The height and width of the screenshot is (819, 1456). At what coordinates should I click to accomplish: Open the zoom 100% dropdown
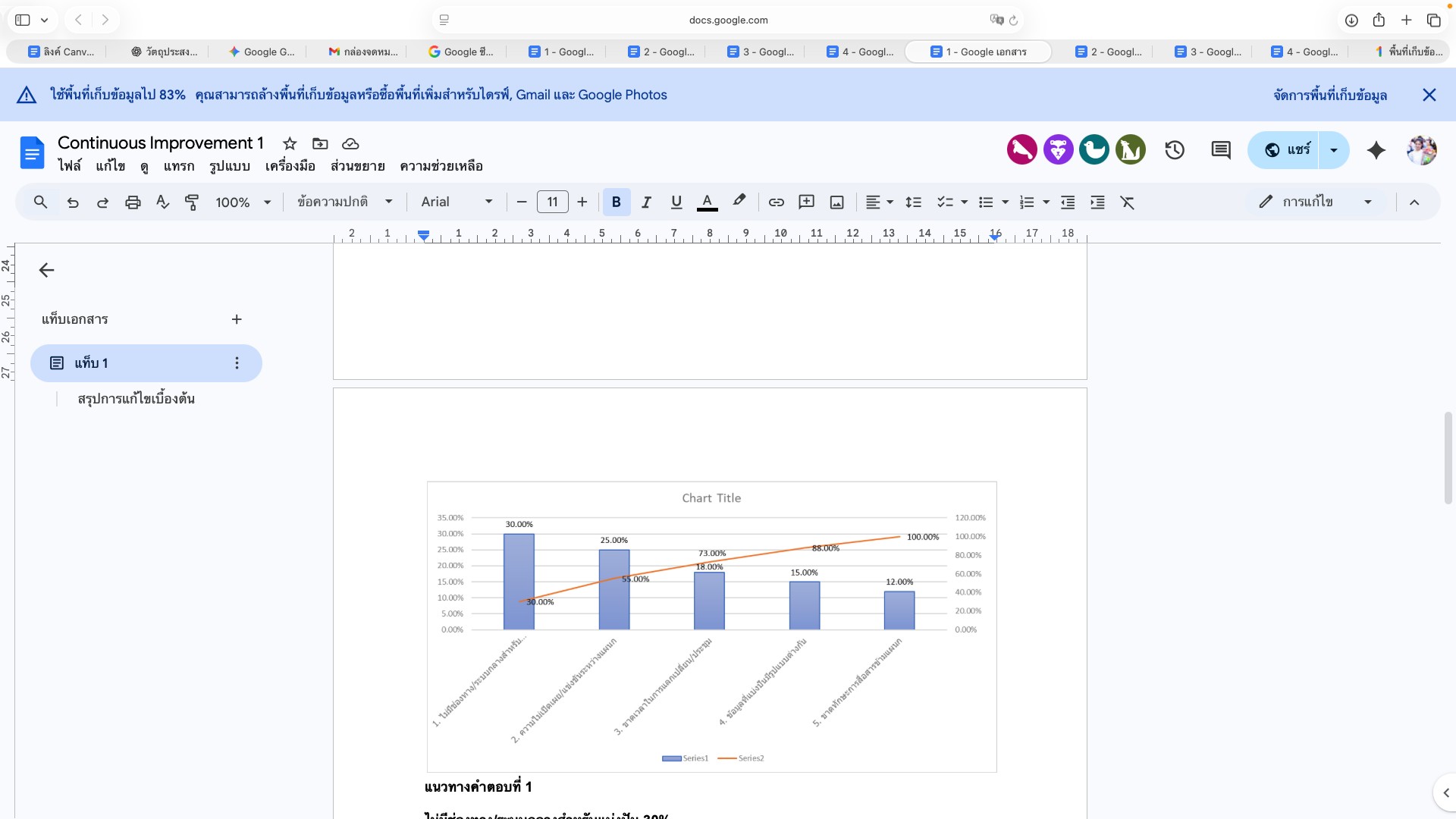[x=243, y=202]
